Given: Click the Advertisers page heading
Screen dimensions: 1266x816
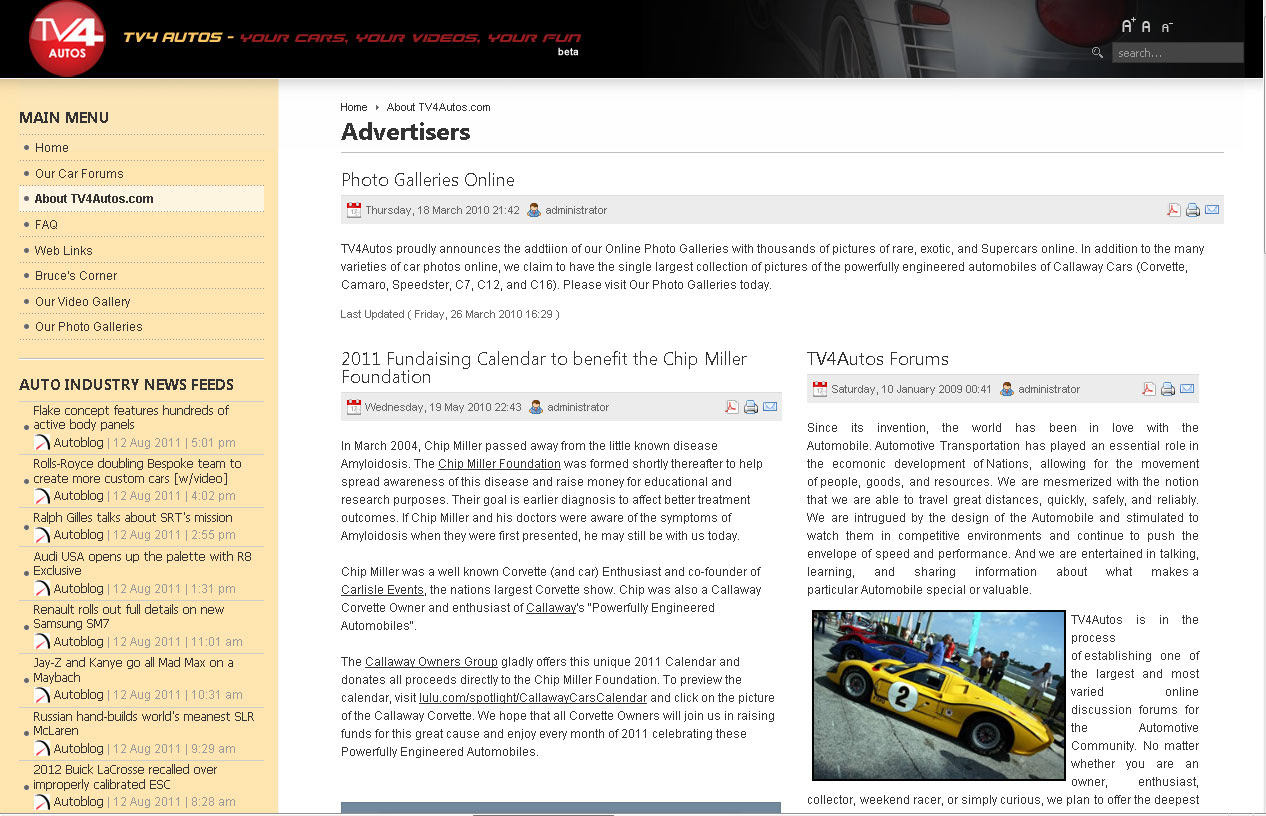Looking at the screenshot, I should [x=406, y=132].
